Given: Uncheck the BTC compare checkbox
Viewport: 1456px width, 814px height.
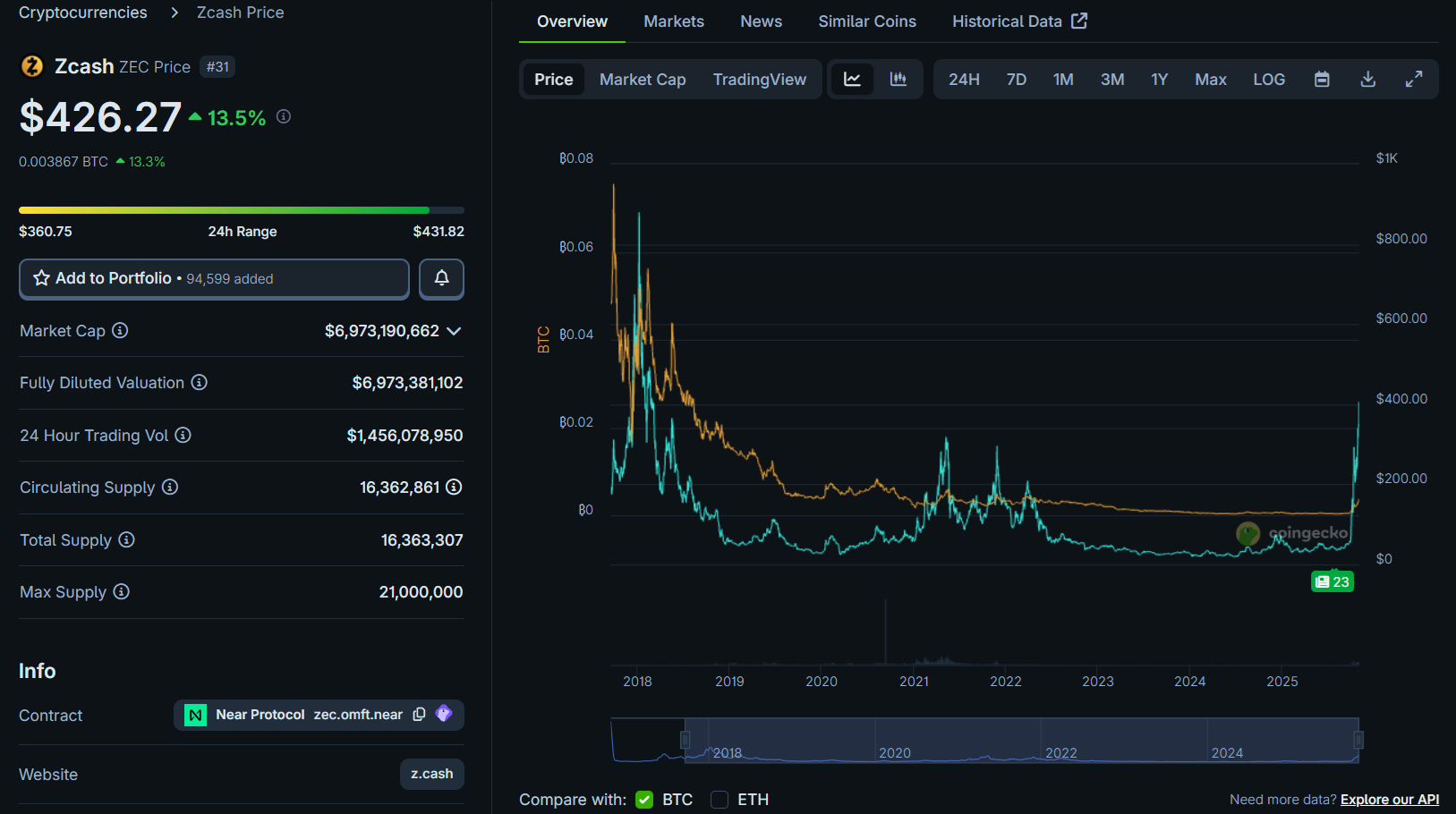Looking at the screenshot, I should click(x=644, y=800).
